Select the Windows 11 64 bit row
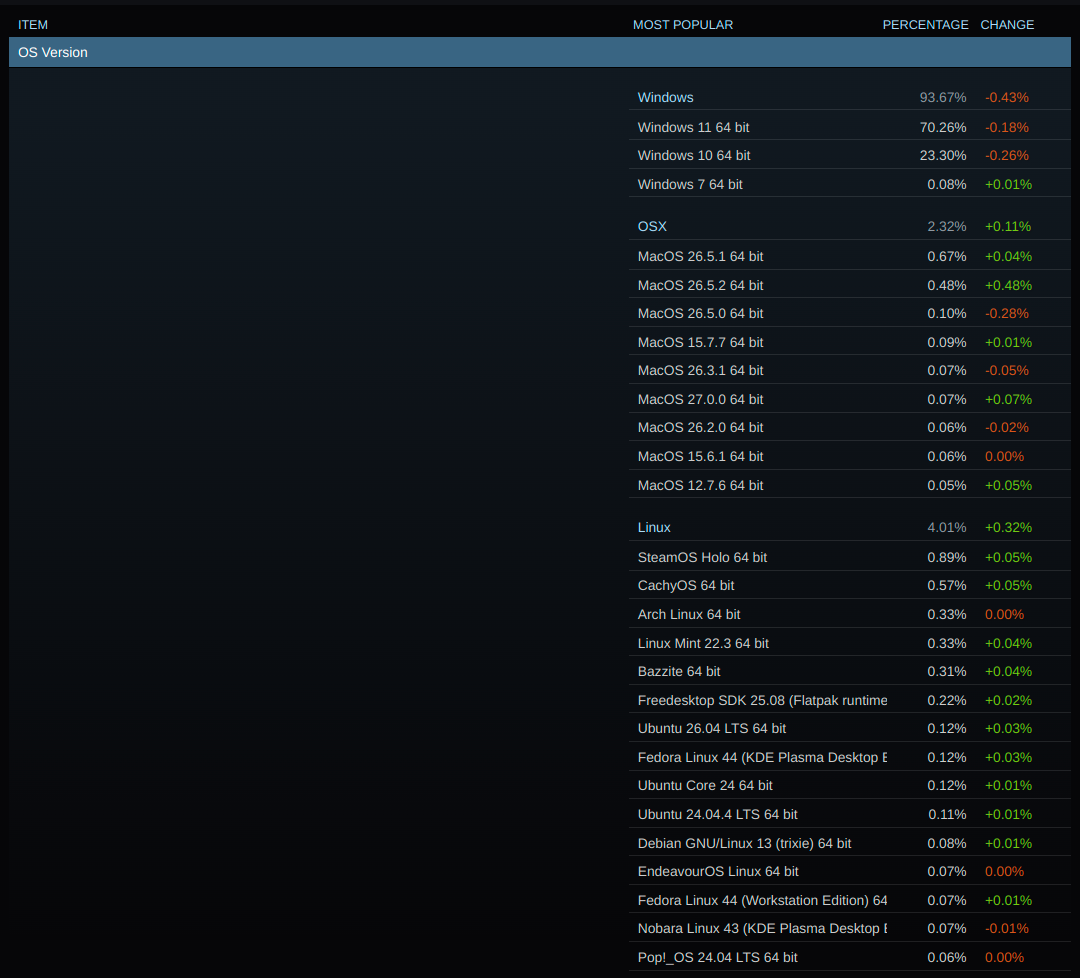The height and width of the screenshot is (978, 1080). point(849,127)
